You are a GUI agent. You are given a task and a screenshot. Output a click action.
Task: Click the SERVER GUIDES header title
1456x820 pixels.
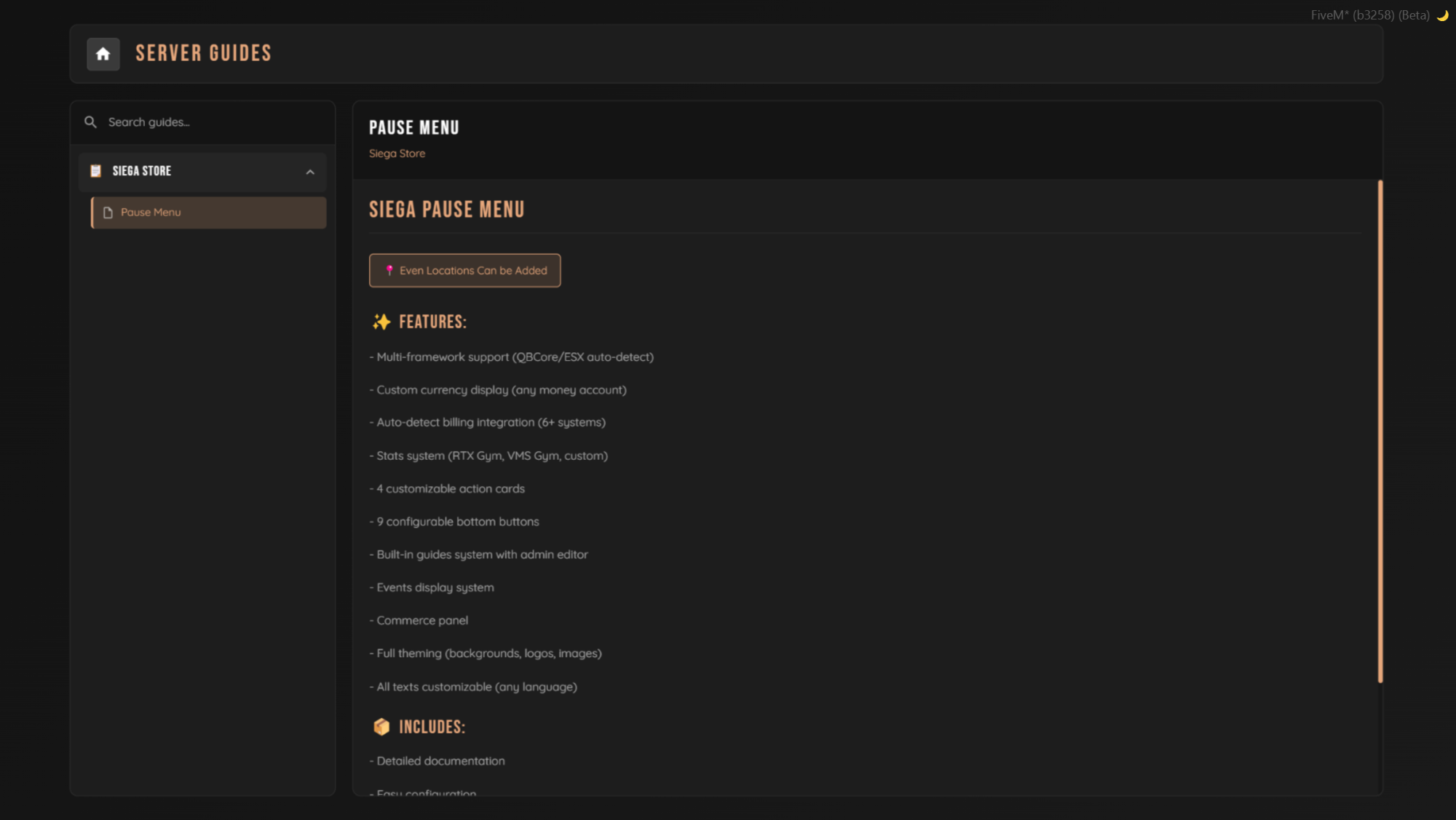point(203,53)
